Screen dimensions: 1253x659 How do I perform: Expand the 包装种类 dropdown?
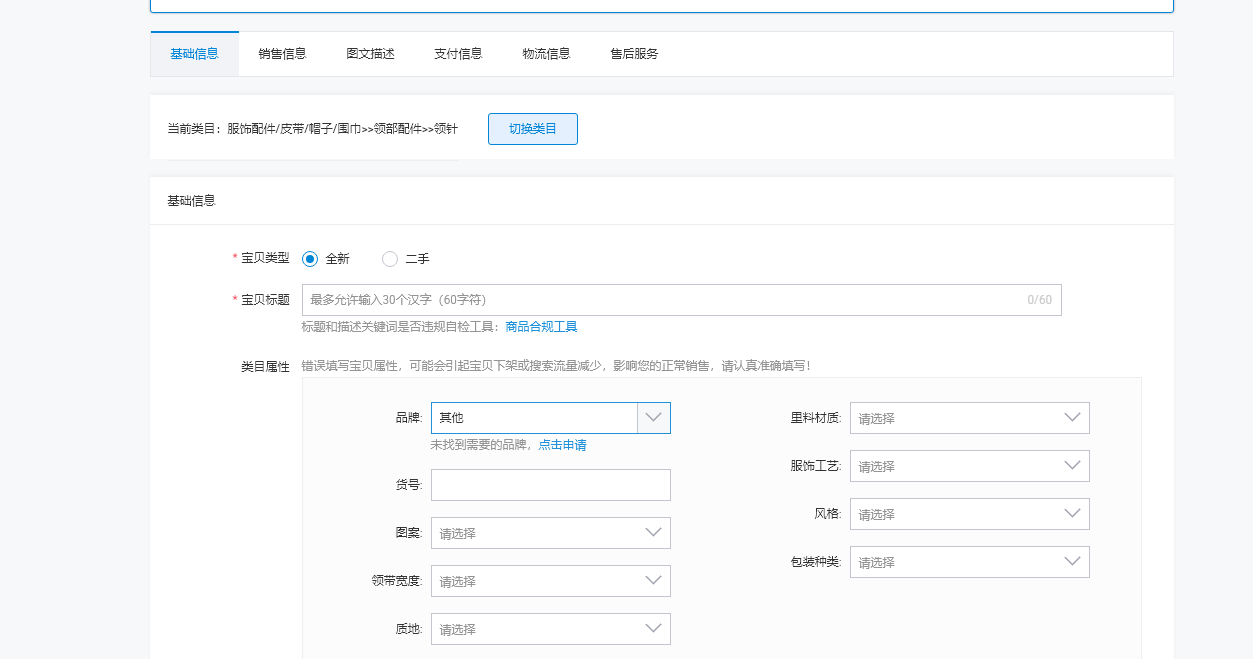point(969,562)
